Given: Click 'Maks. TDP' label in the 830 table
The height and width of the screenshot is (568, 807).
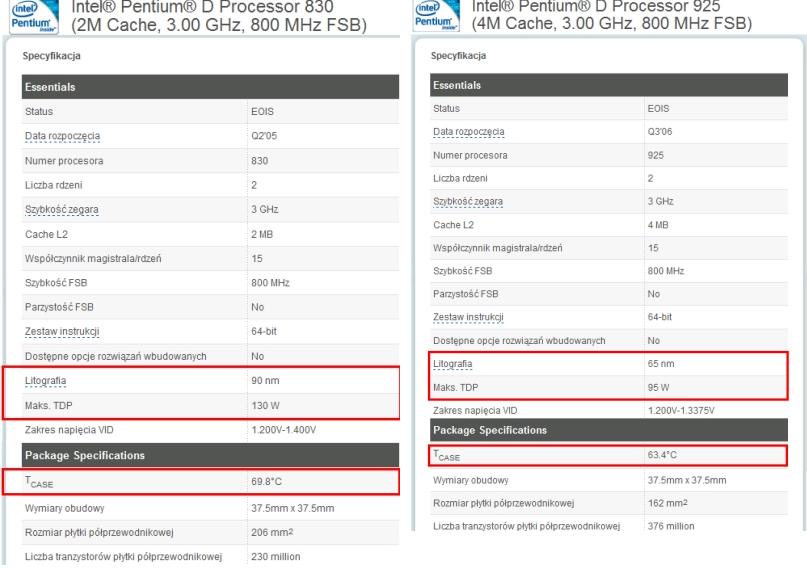Looking at the screenshot, I should 48,406.
